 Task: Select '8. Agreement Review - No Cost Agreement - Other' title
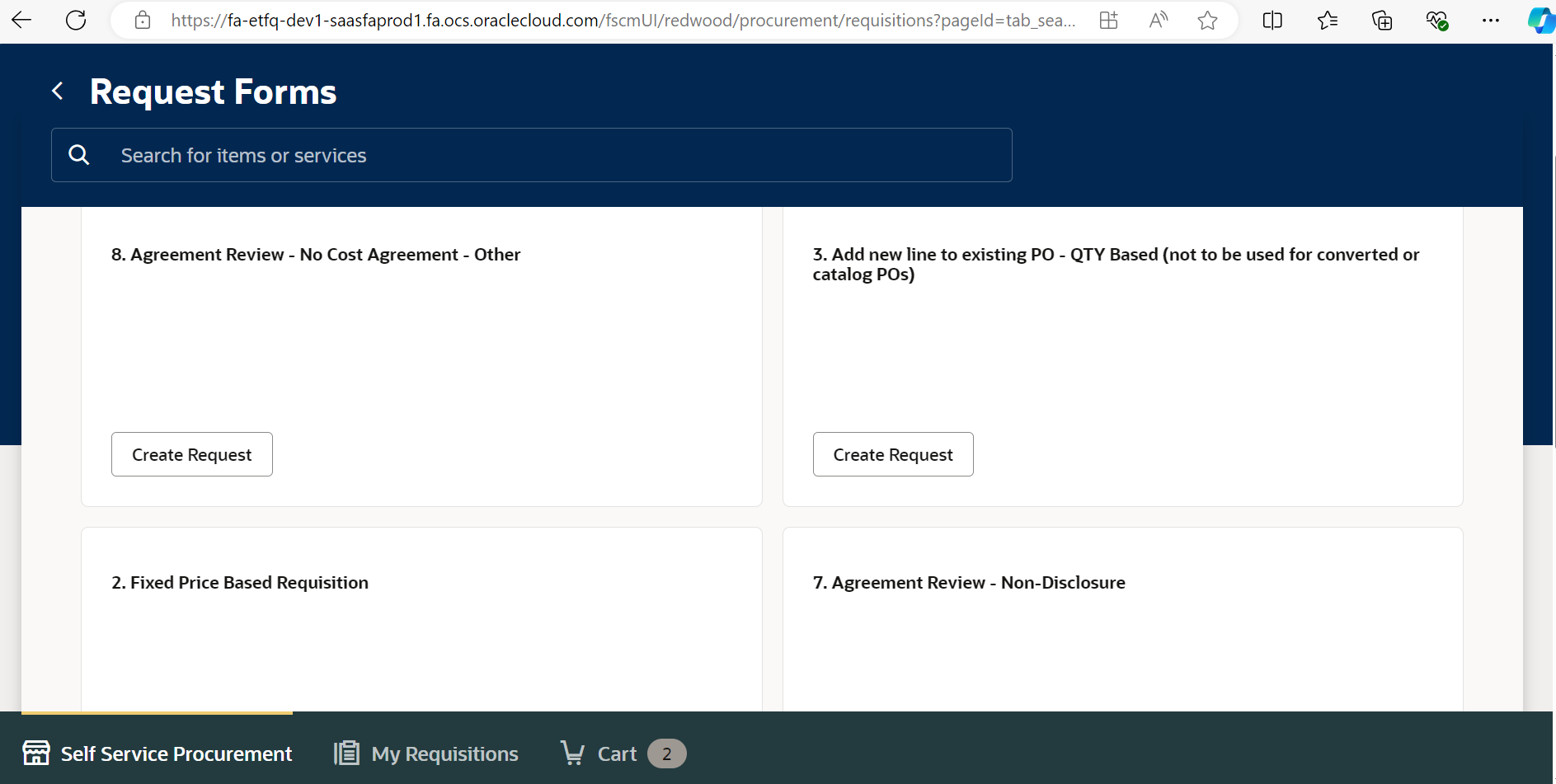[x=316, y=255]
